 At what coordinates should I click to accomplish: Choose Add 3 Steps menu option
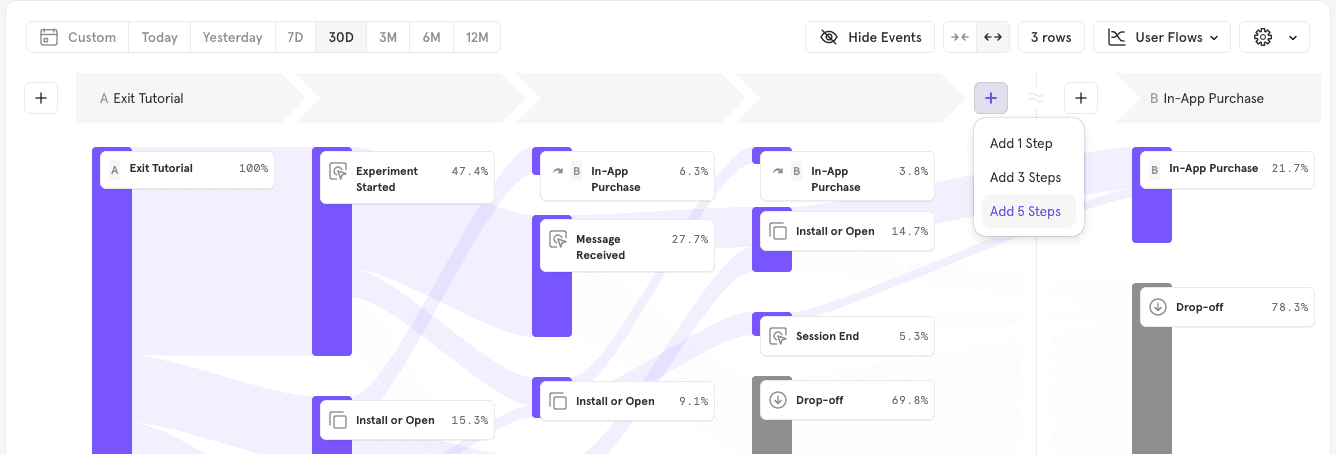(1025, 177)
